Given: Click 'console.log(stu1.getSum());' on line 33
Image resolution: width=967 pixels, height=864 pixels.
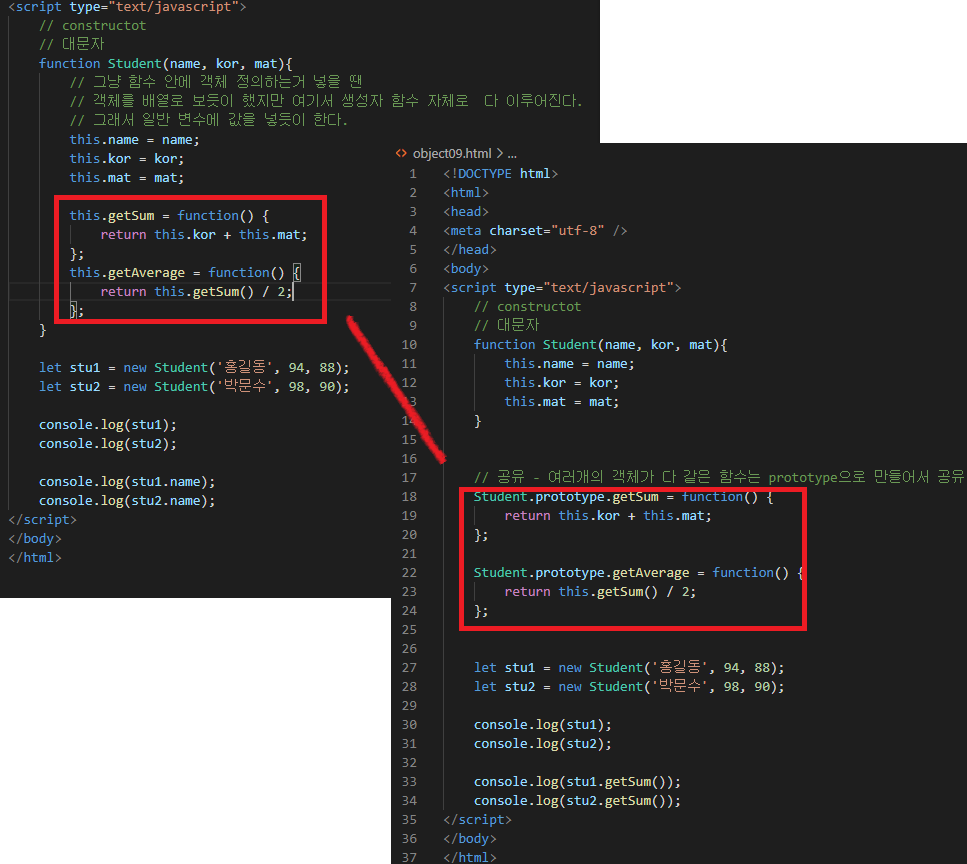Looking at the screenshot, I should pyautogui.click(x=577, y=782).
